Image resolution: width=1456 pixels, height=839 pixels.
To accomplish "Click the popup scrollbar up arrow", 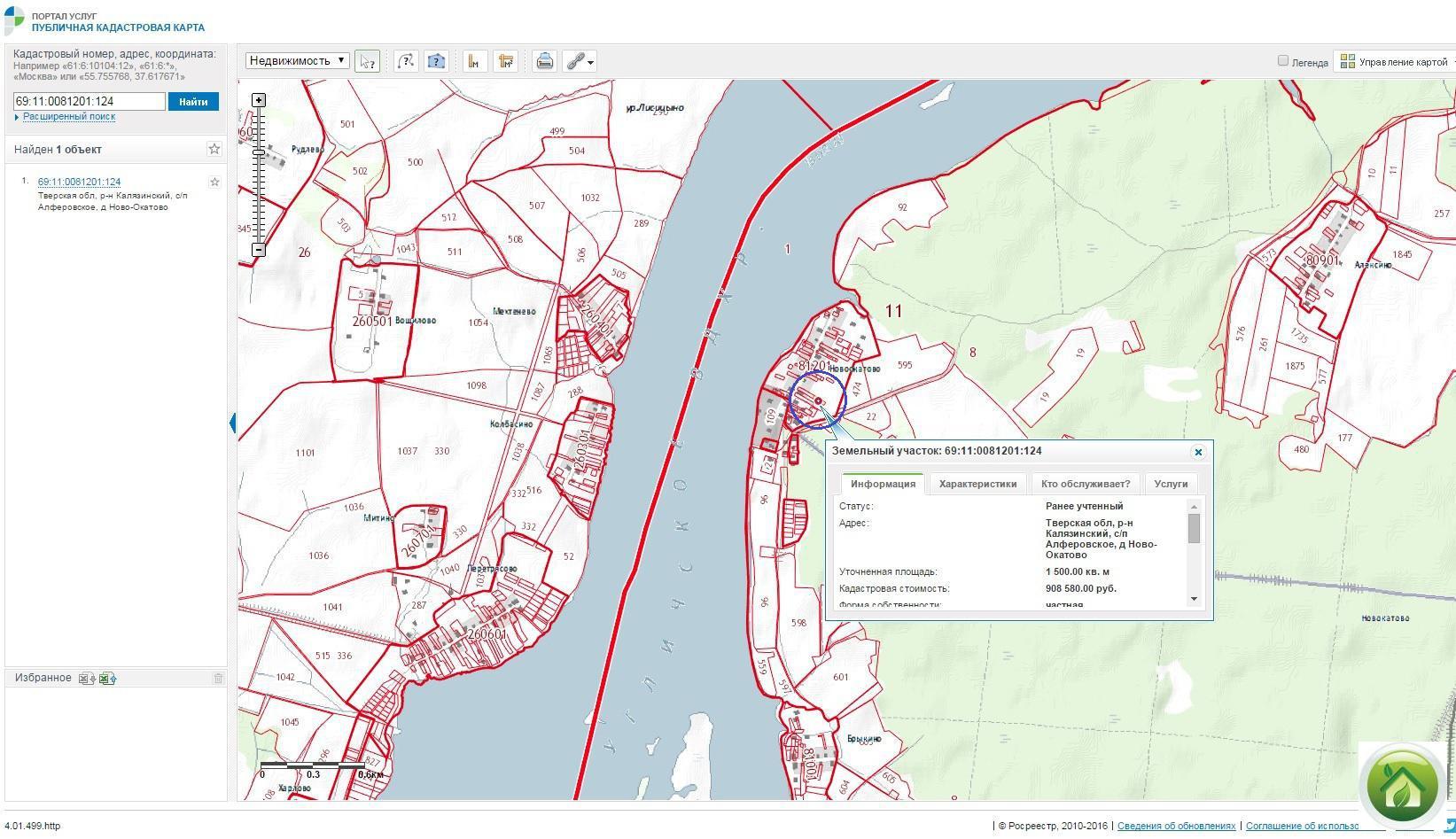I will [x=1194, y=507].
